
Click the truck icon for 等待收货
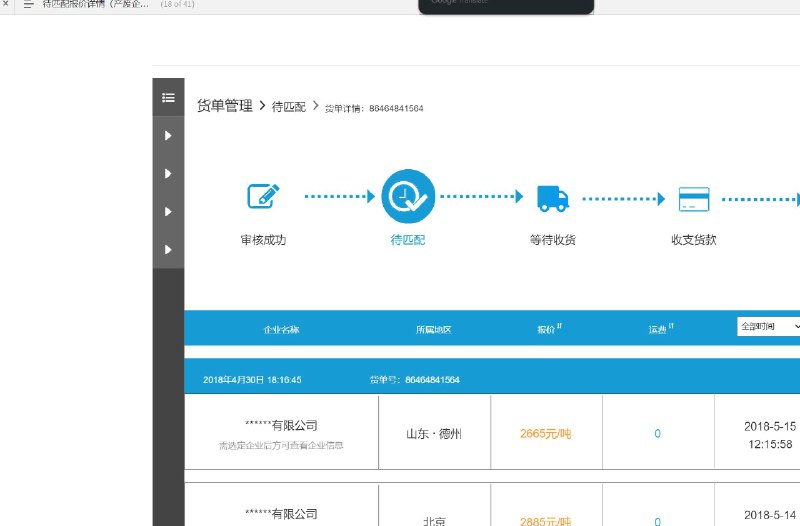point(553,198)
